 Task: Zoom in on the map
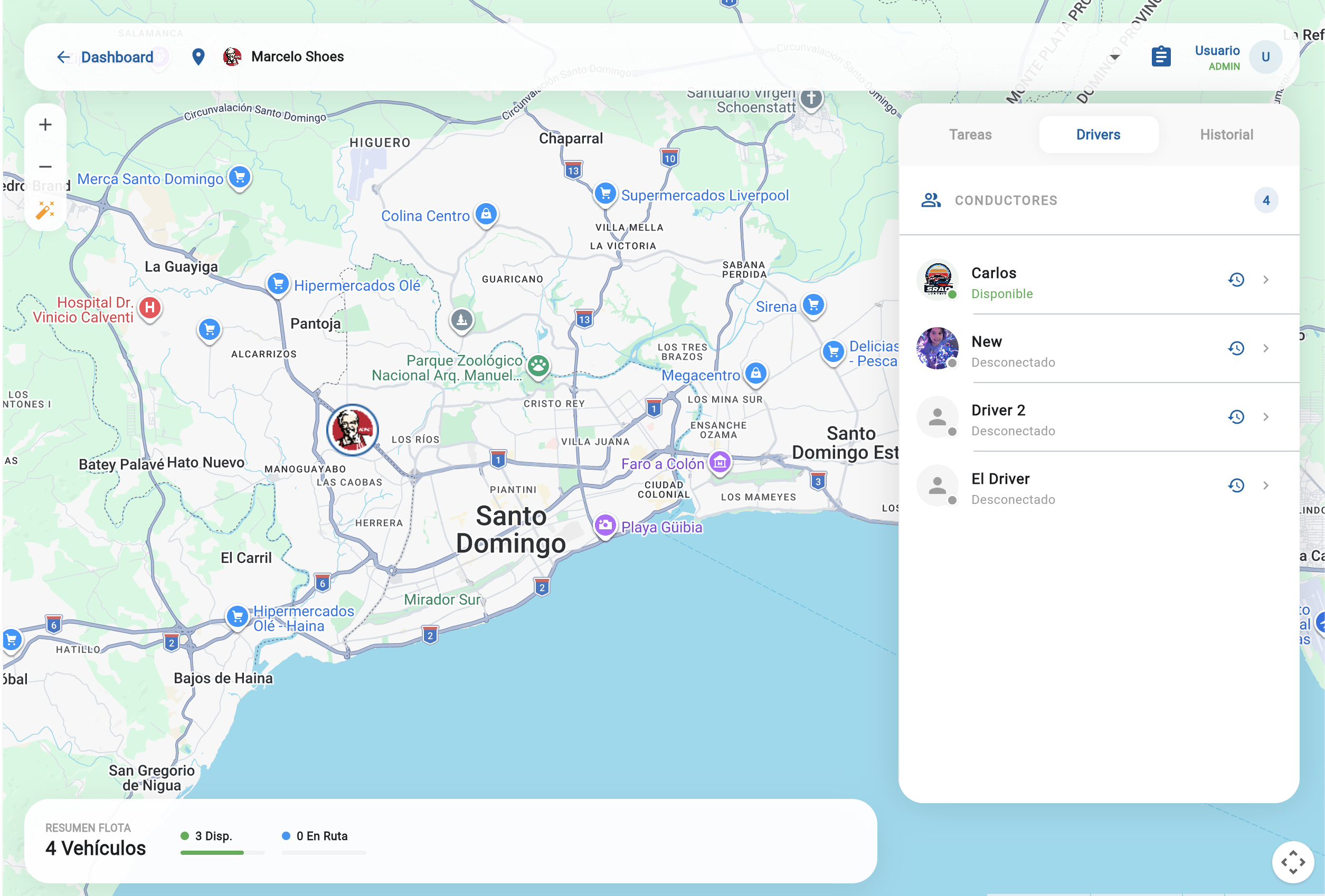[45, 125]
